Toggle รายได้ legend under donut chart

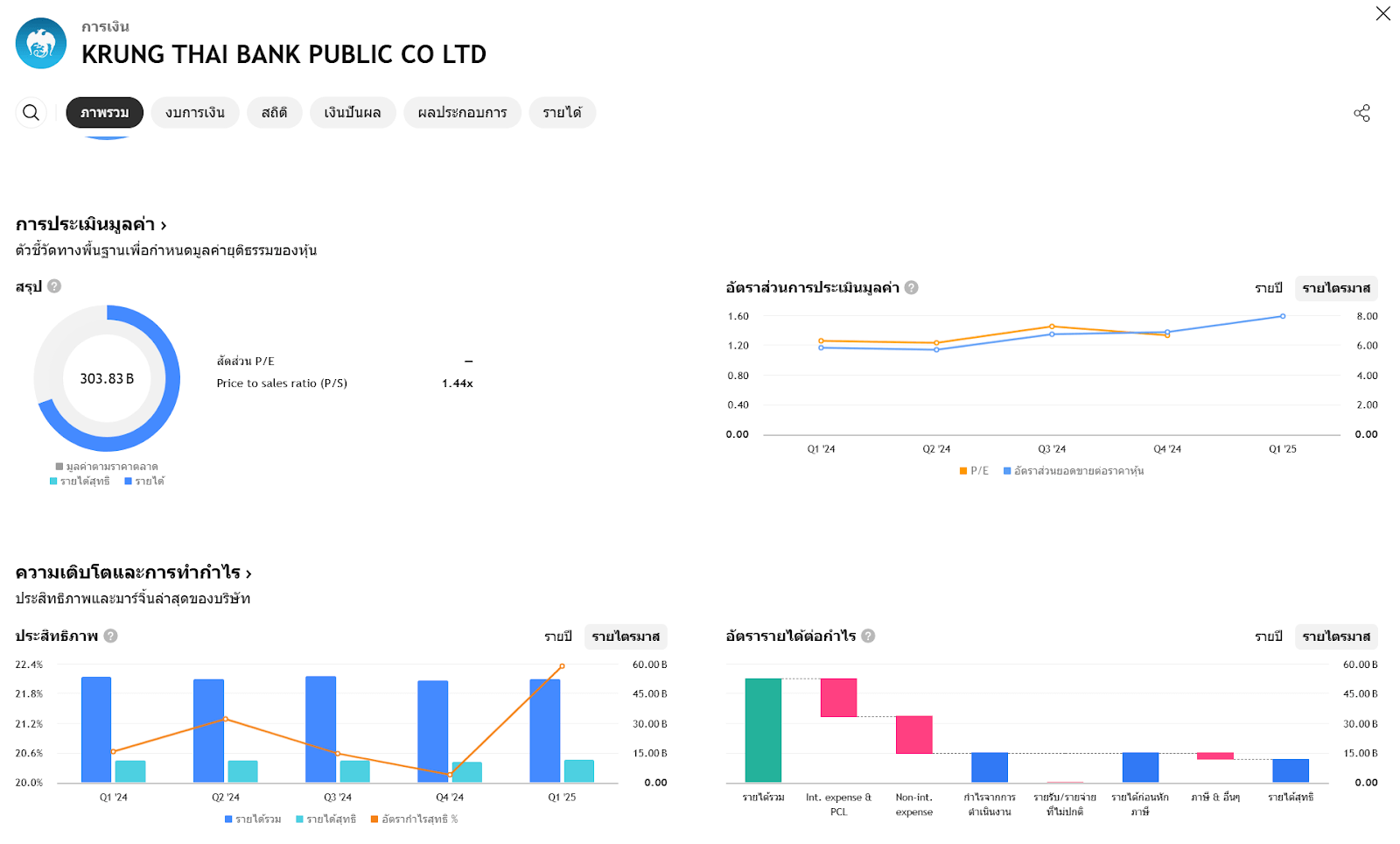click(x=144, y=482)
